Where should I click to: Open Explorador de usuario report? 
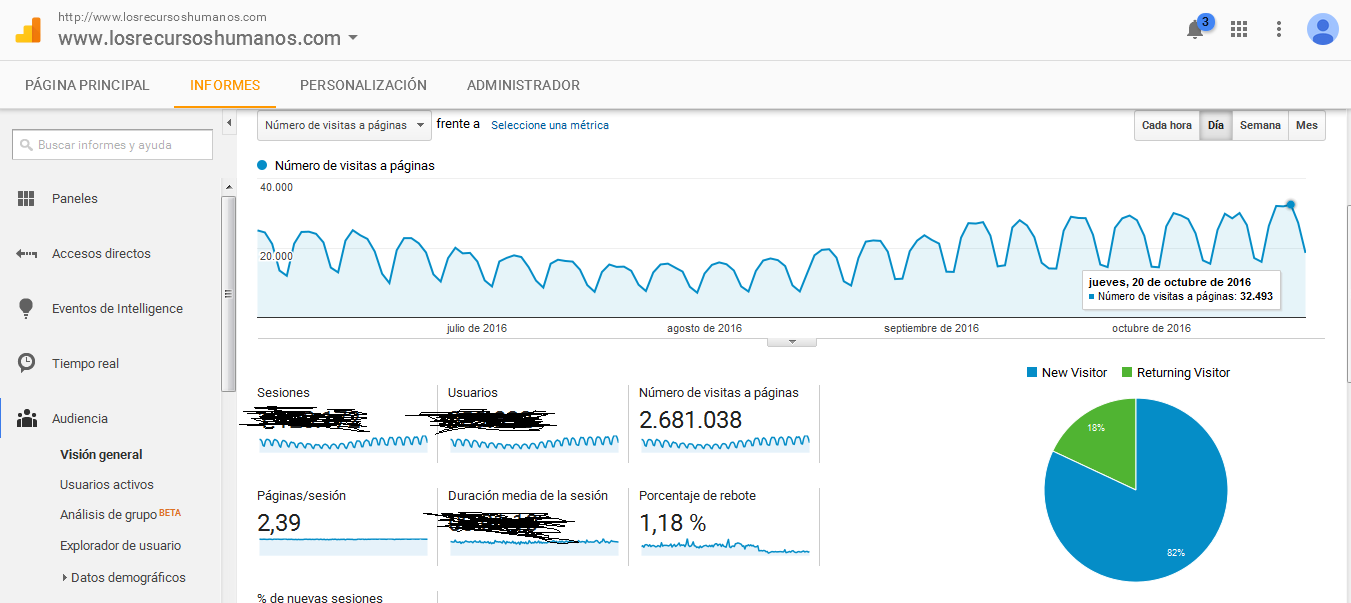[120, 545]
